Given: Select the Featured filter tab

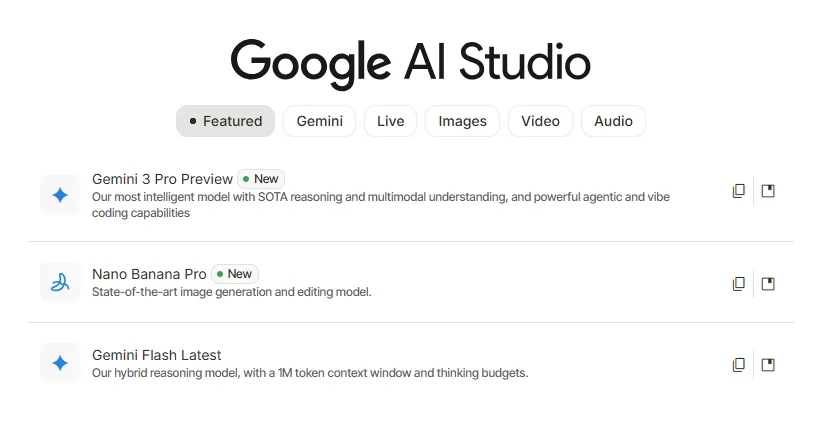Looking at the screenshot, I should (x=226, y=121).
